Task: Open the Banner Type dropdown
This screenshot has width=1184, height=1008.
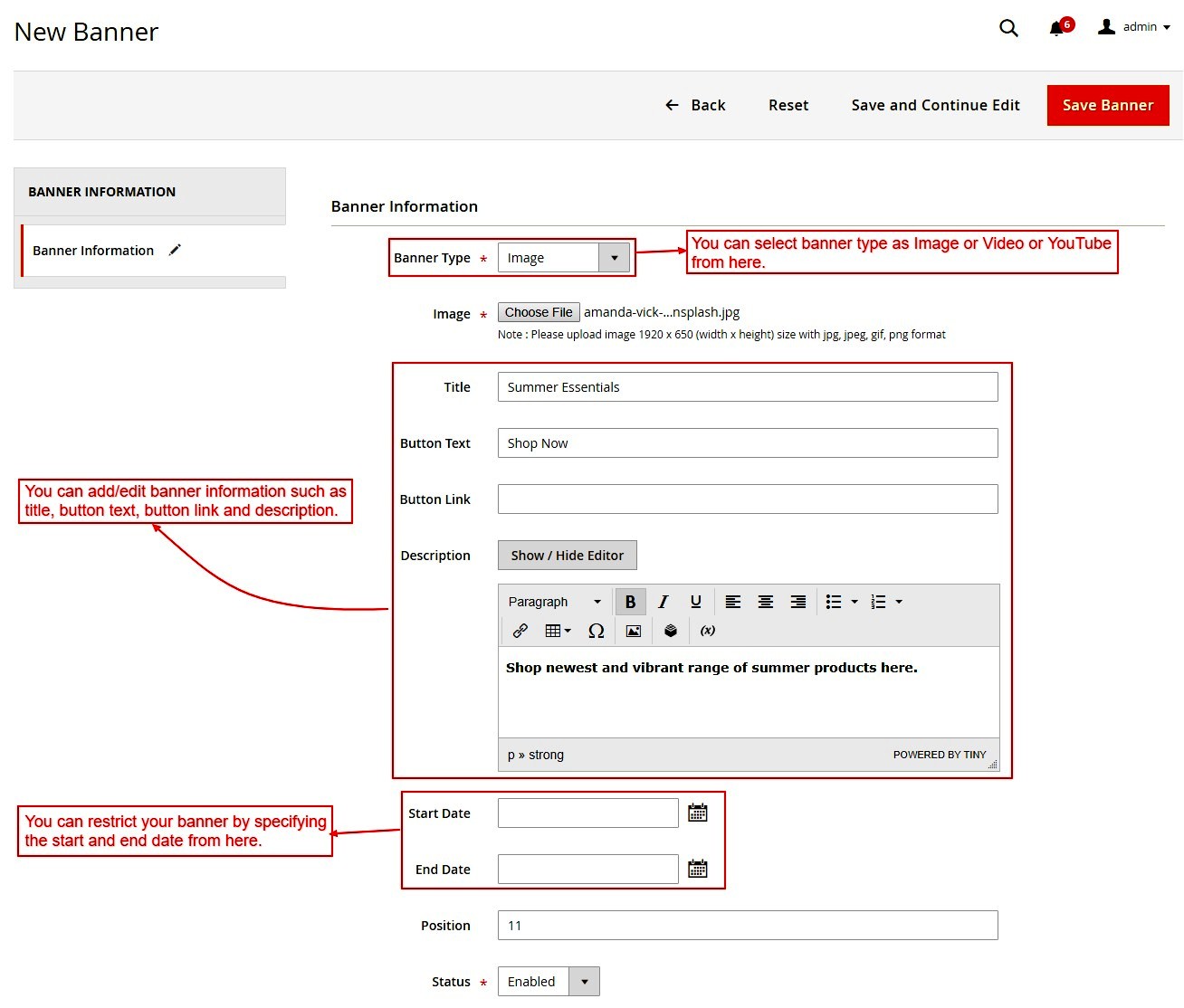Action: tap(565, 258)
